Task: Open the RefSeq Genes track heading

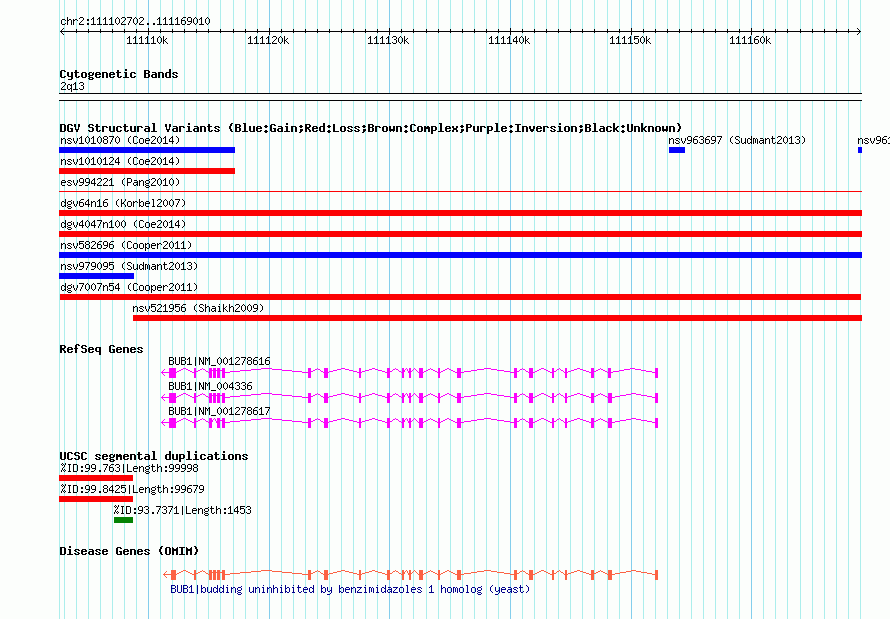Action: 101,349
